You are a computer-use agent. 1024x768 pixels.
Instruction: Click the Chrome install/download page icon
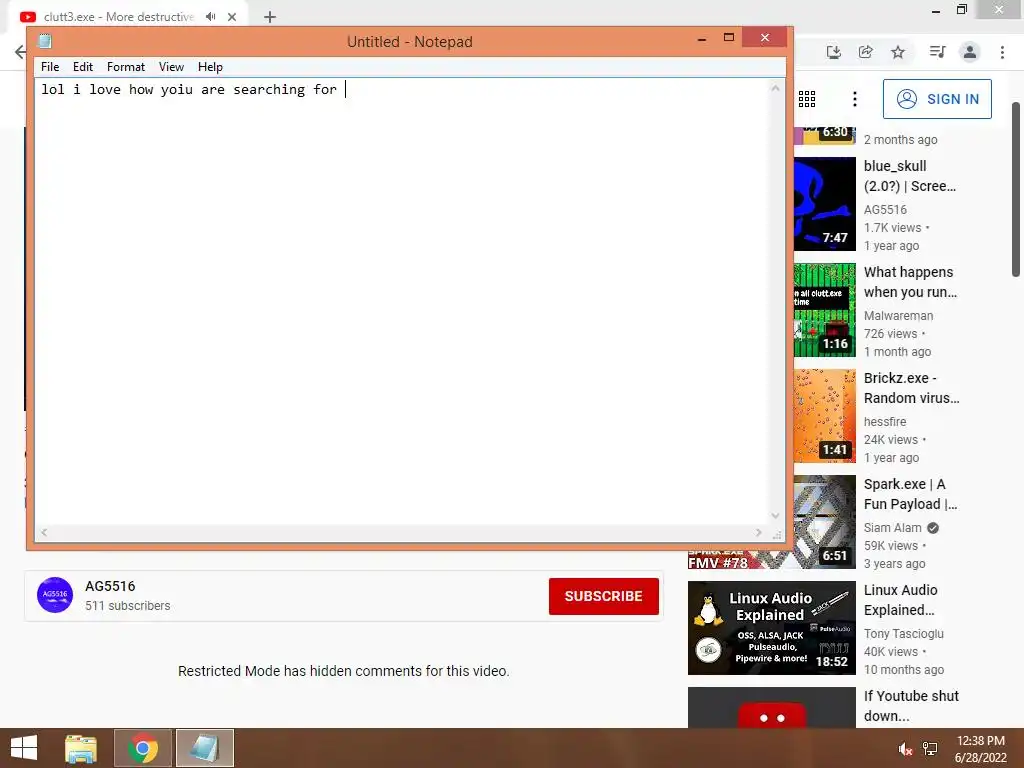(x=833, y=52)
